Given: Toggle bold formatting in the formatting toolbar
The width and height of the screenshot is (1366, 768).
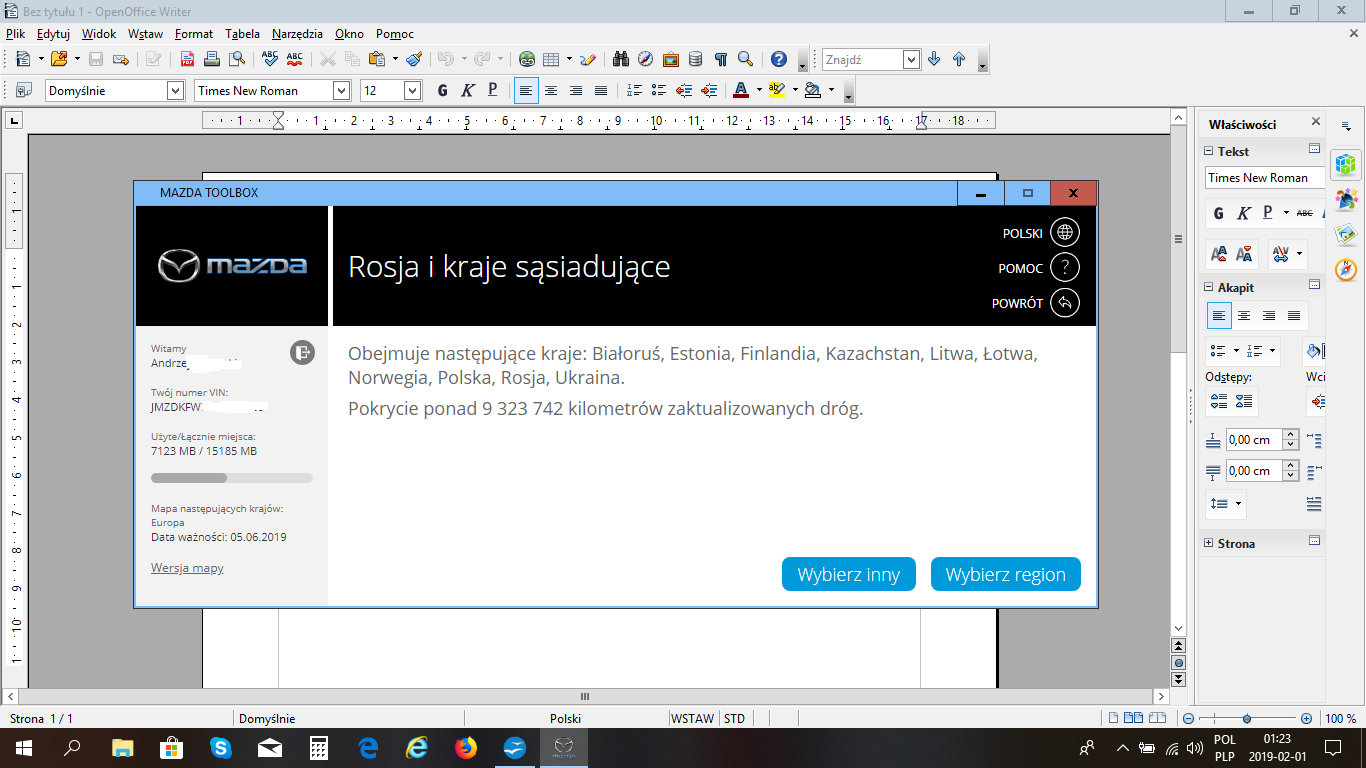Looking at the screenshot, I should tap(442, 91).
